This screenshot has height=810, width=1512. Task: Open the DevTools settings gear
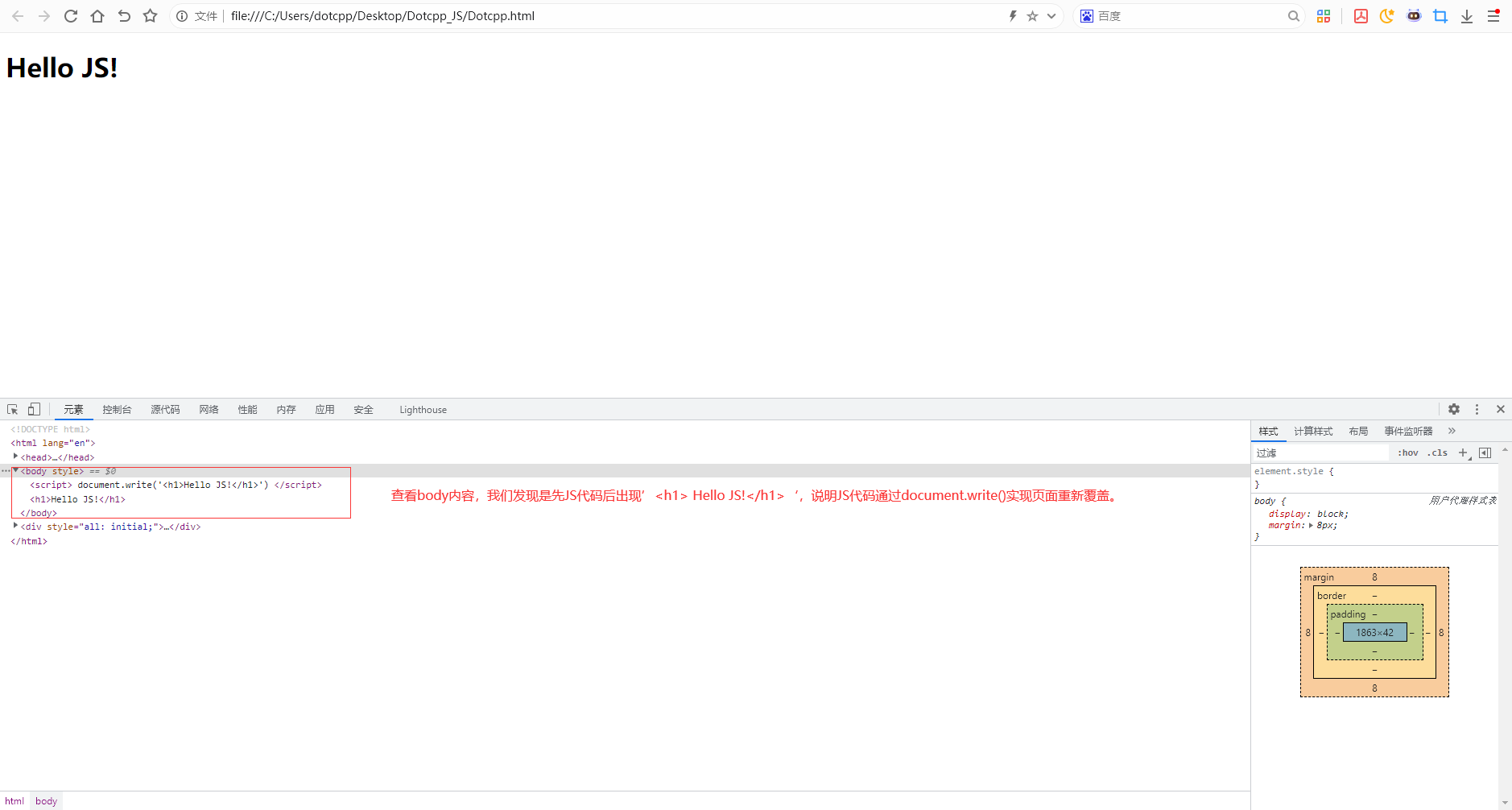(x=1454, y=409)
